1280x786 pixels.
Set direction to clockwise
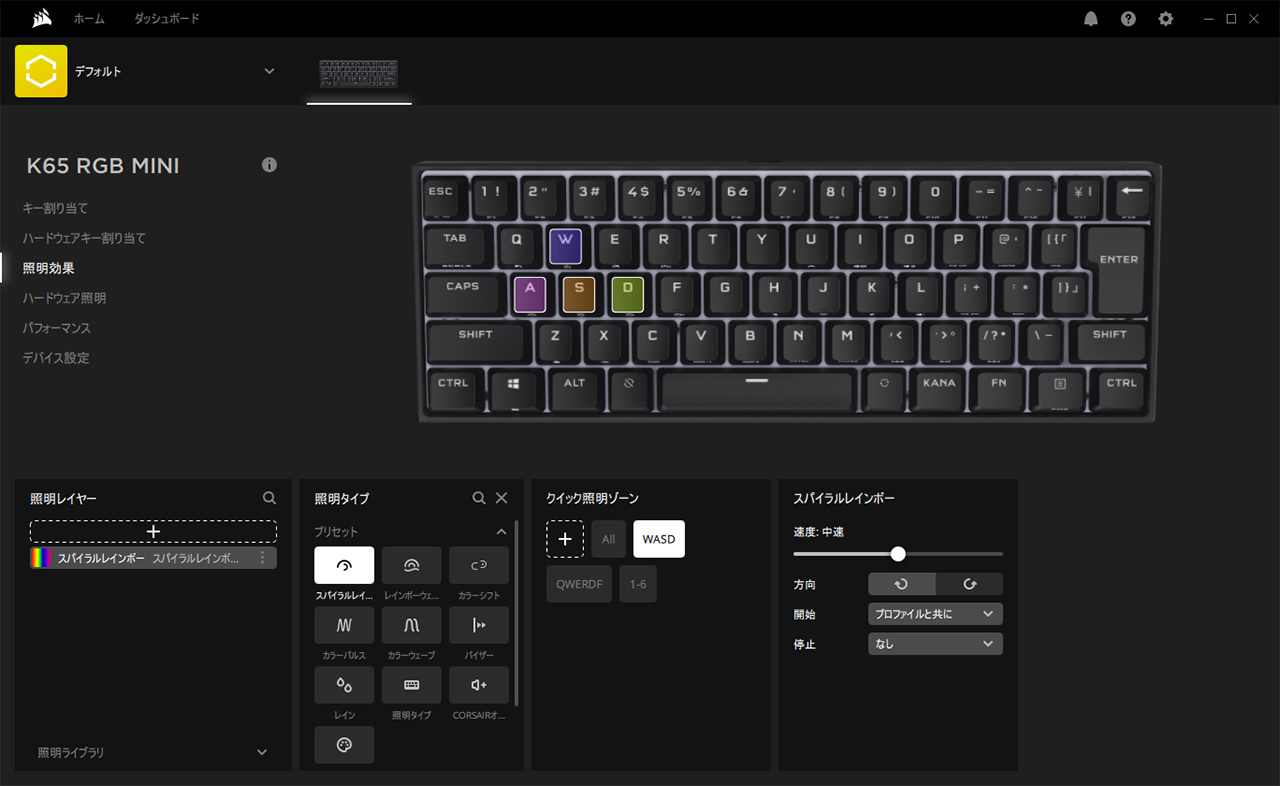[x=969, y=584]
